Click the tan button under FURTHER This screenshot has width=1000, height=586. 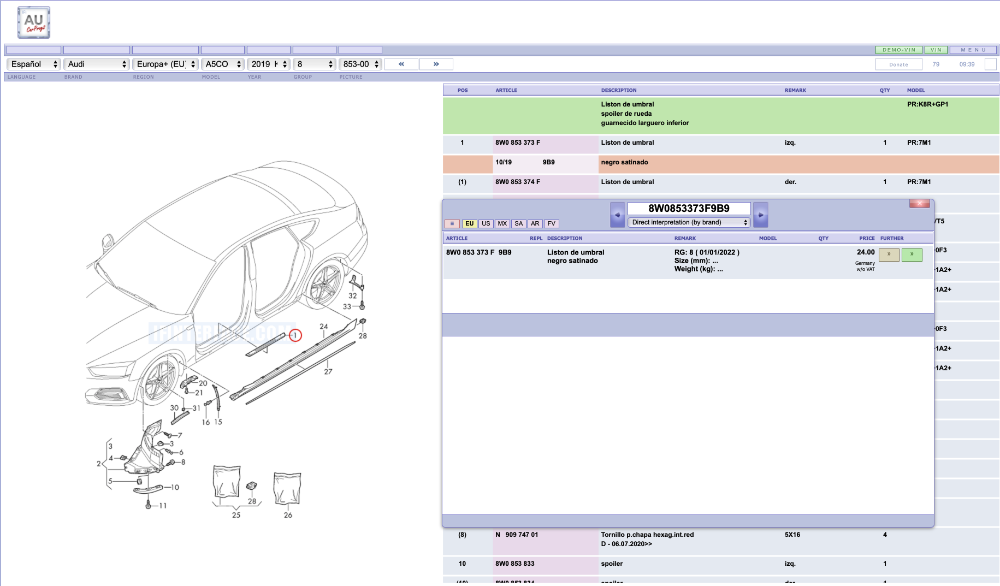tap(889, 254)
